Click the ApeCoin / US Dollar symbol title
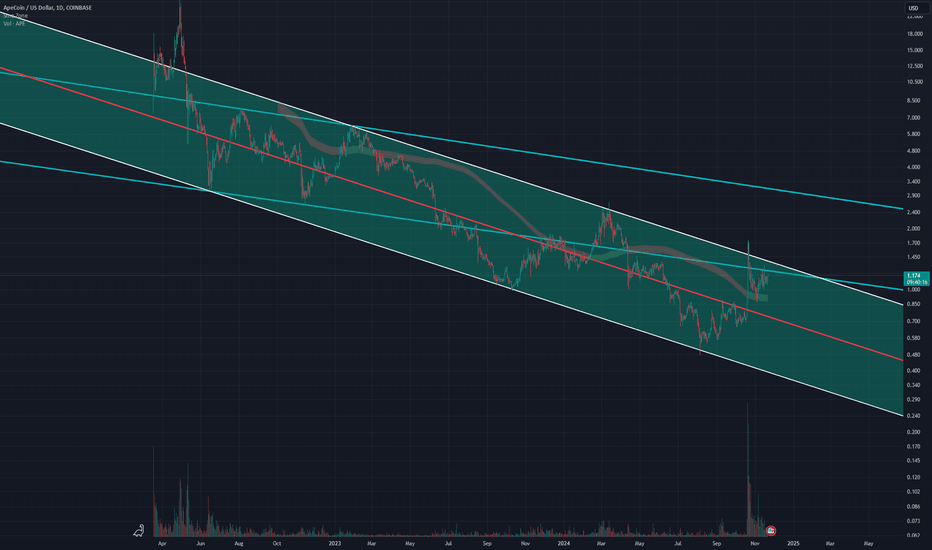Image resolution: width=932 pixels, height=550 pixels. click(47, 8)
